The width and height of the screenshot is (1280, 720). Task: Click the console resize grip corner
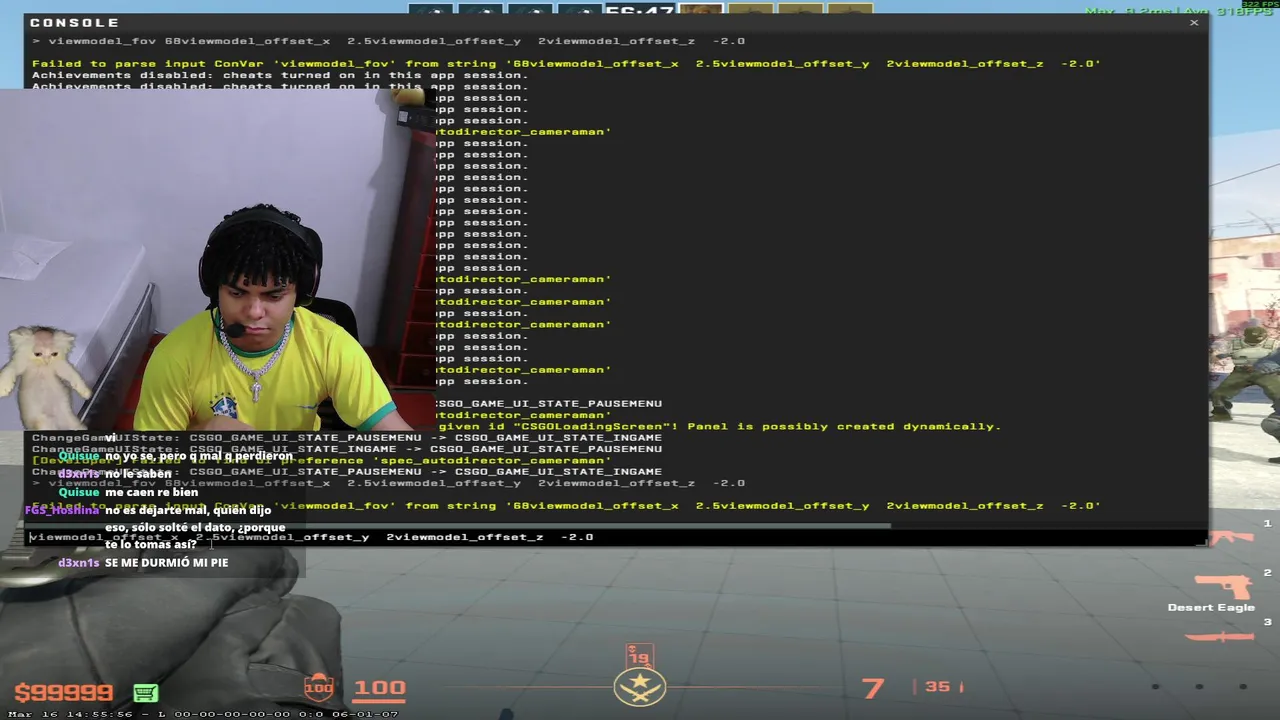pyautogui.click(x=1200, y=540)
